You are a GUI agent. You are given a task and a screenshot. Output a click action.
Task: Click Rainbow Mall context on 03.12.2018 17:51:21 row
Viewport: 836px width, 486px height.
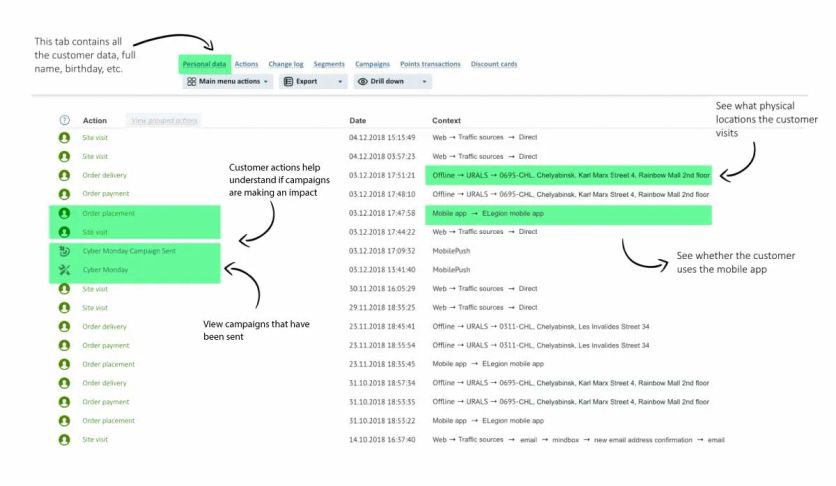(x=570, y=175)
